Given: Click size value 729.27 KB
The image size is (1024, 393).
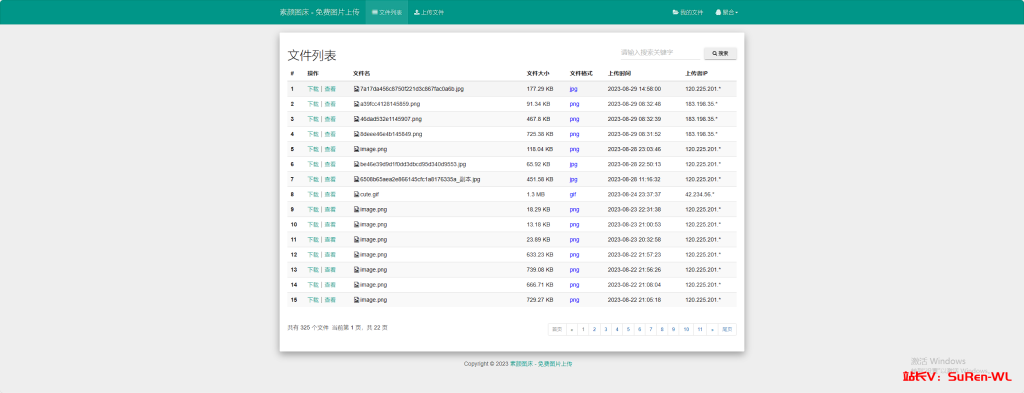Looking at the screenshot, I should pos(539,300).
